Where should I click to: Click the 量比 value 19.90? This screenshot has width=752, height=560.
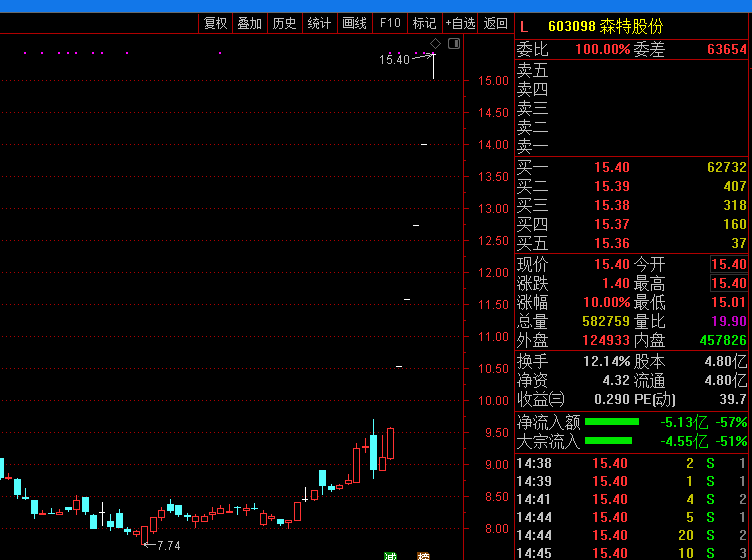[728, 321]
